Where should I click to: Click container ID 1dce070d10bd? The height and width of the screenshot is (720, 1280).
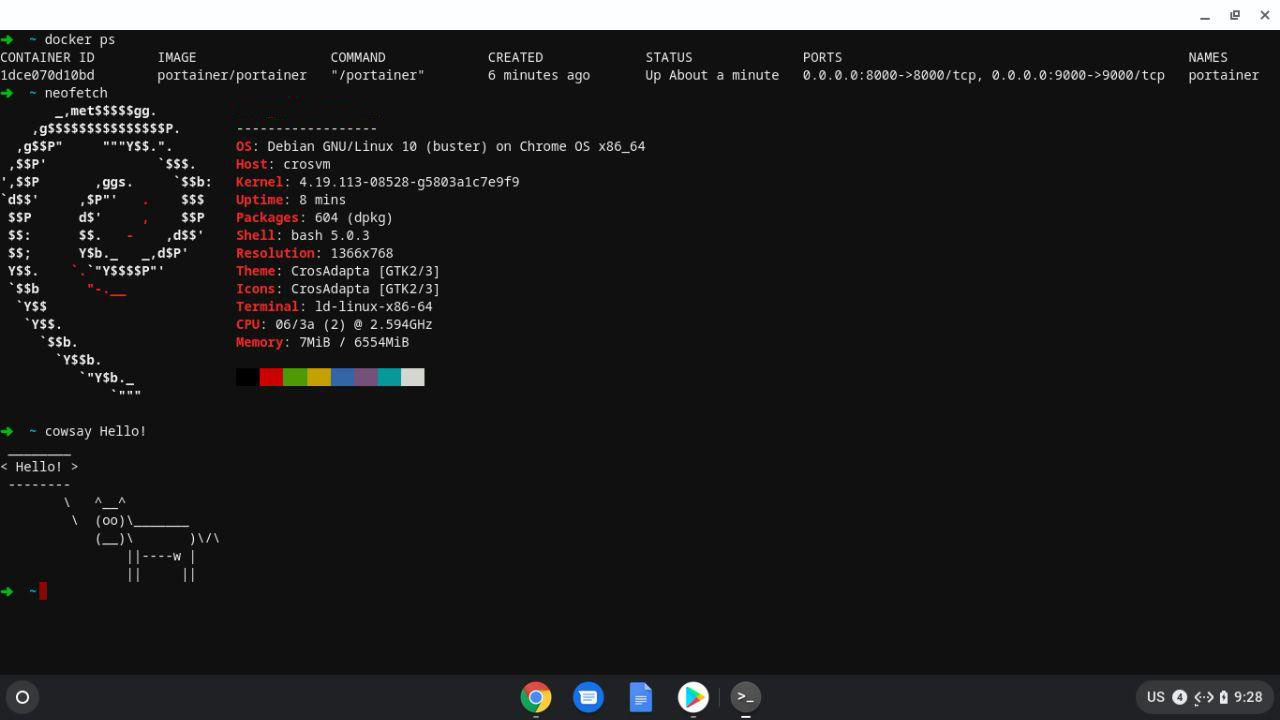tap(47, 75)
